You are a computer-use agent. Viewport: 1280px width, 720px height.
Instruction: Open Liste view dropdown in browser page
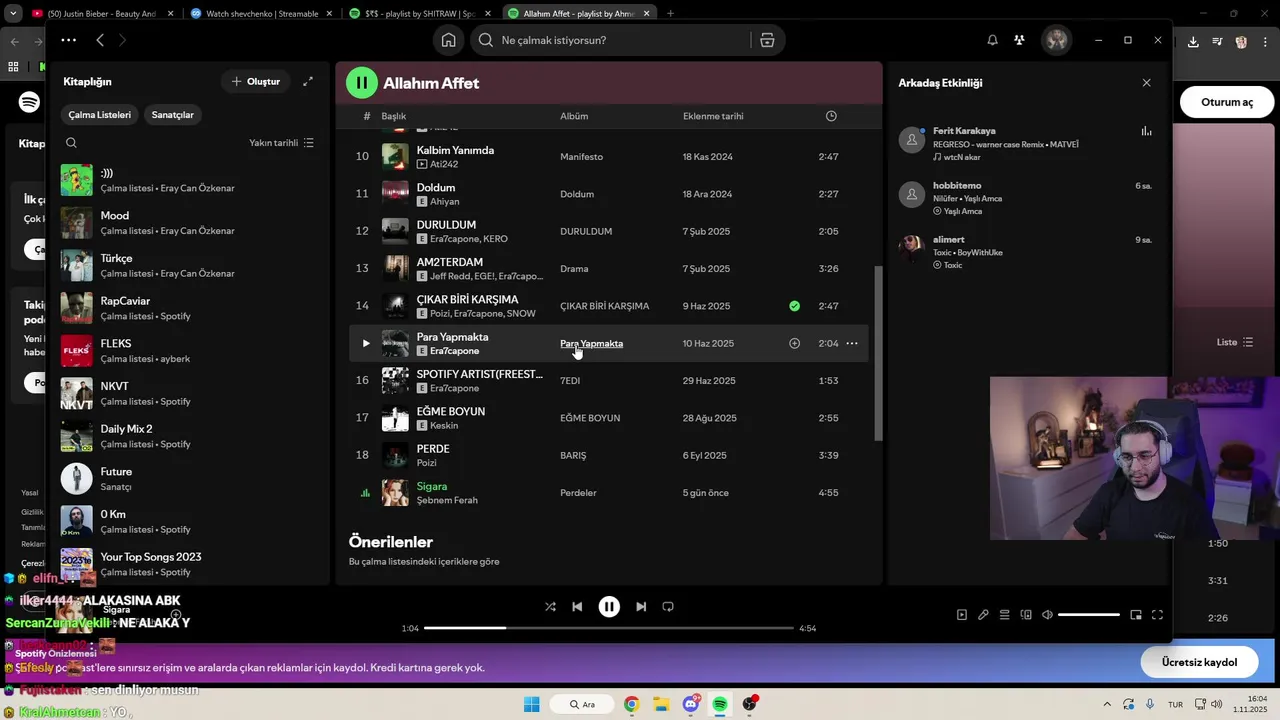click(1235, 342)
